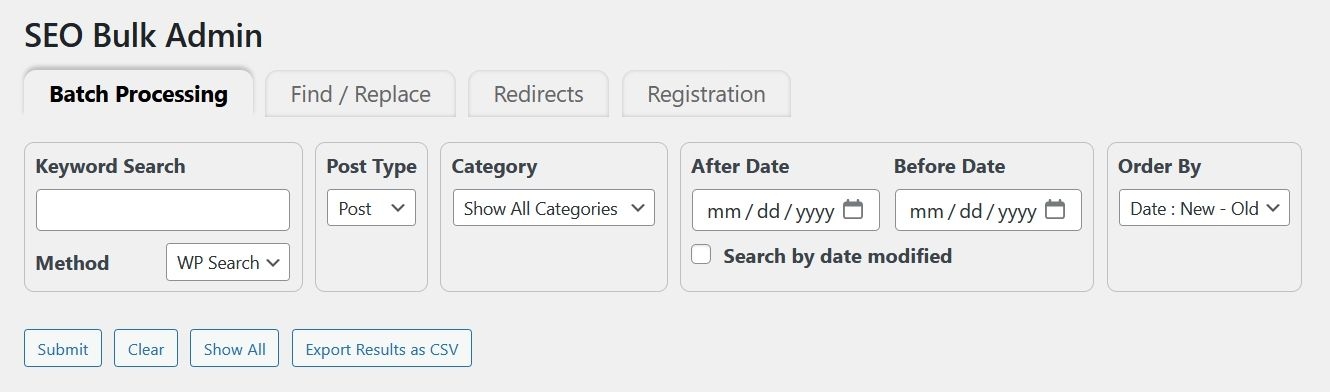Screen dimensions: 1330x392
Task: Select the day segment in After Date
Action: (768, 211)
